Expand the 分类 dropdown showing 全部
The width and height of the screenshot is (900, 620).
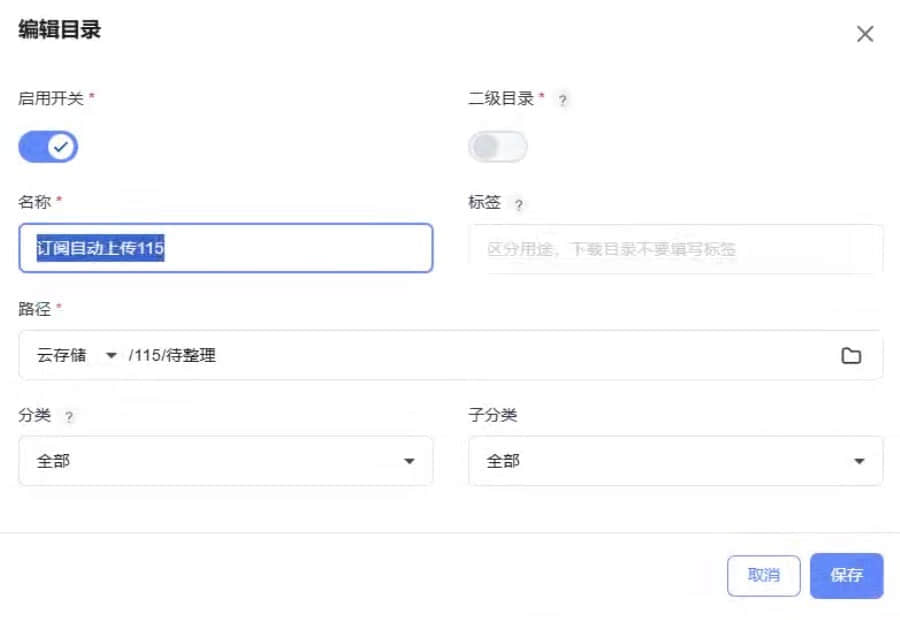tap(225, 461)
